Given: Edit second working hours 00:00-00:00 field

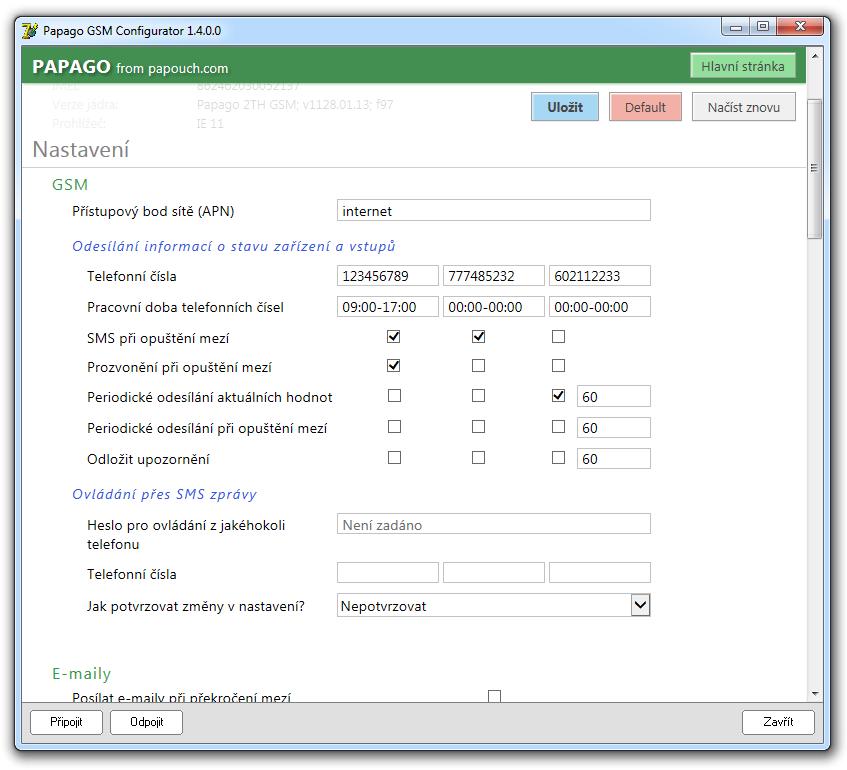Looking at the screenshot, I should coord(493,307).
